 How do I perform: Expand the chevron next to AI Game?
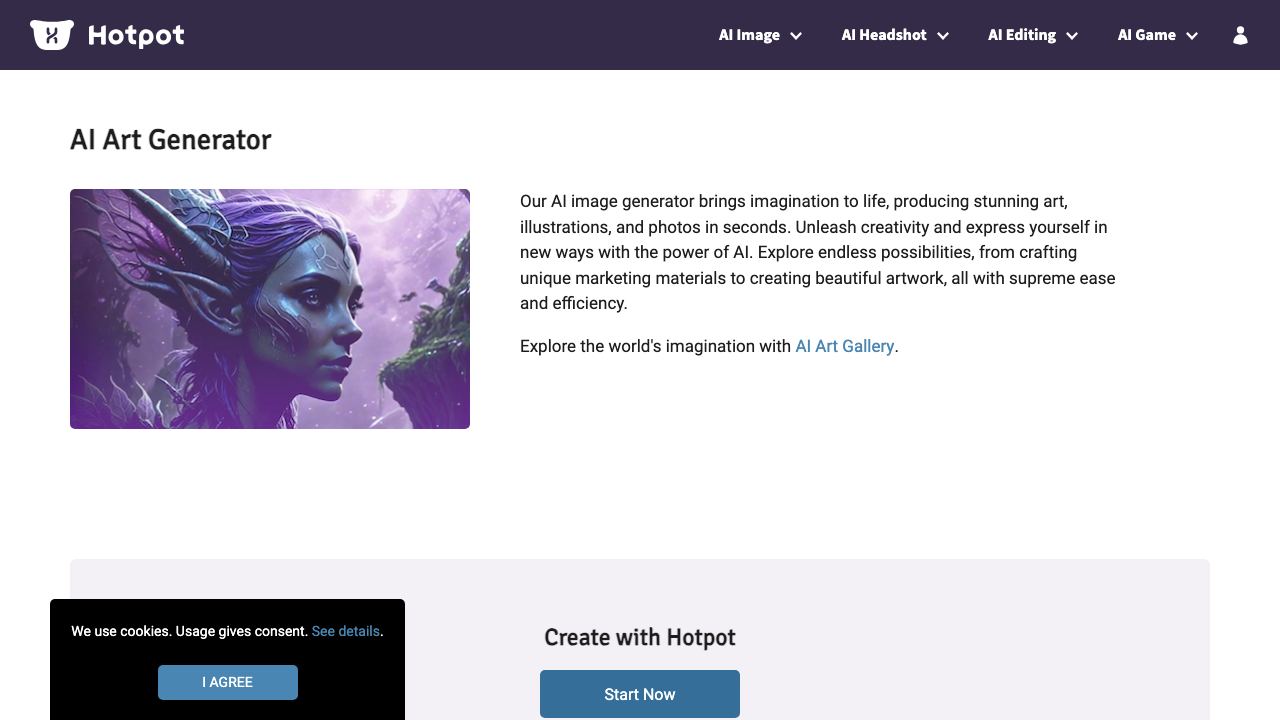coord(1192,36)
